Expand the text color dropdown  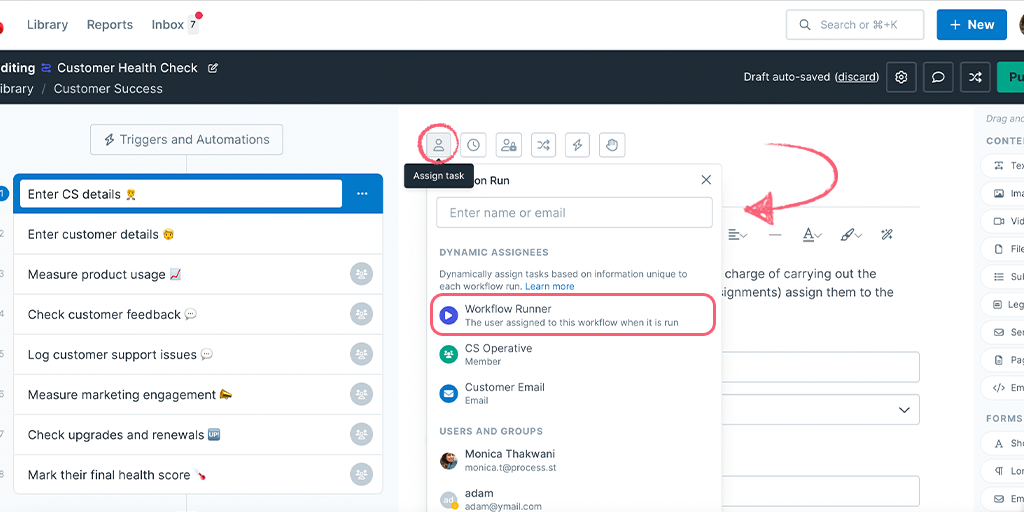pos(812,235)
